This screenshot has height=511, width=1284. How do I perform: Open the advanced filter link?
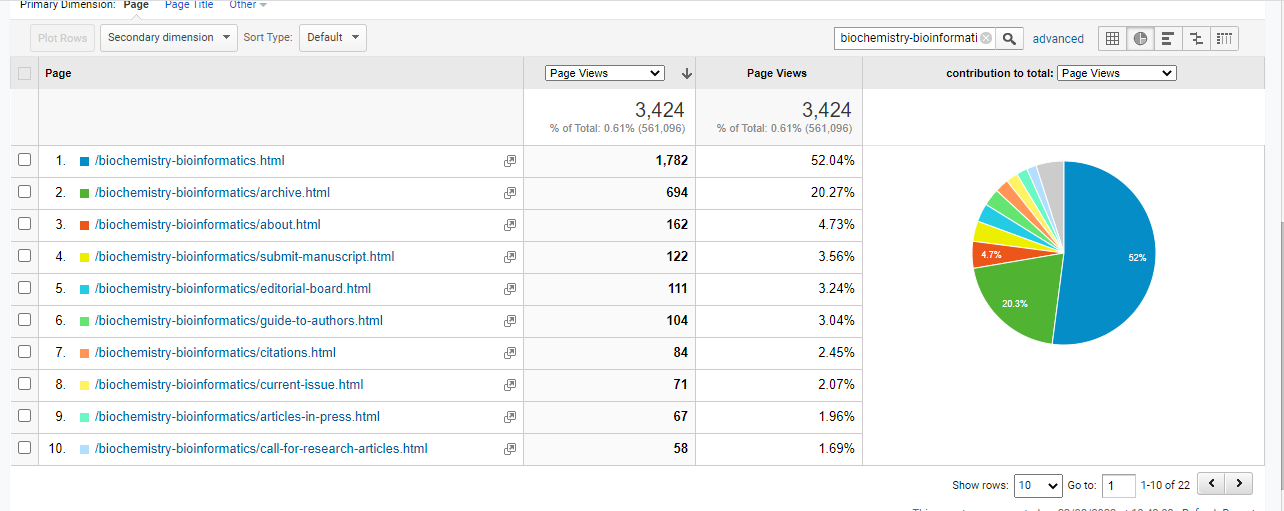point(1058,39)
